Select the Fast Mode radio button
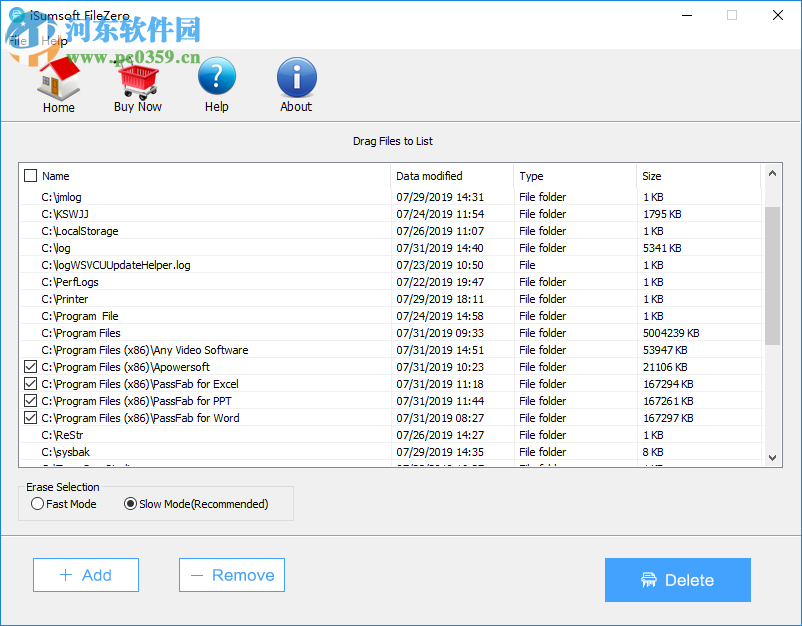Screen dimensions: 802x626 tap(36, 504)
